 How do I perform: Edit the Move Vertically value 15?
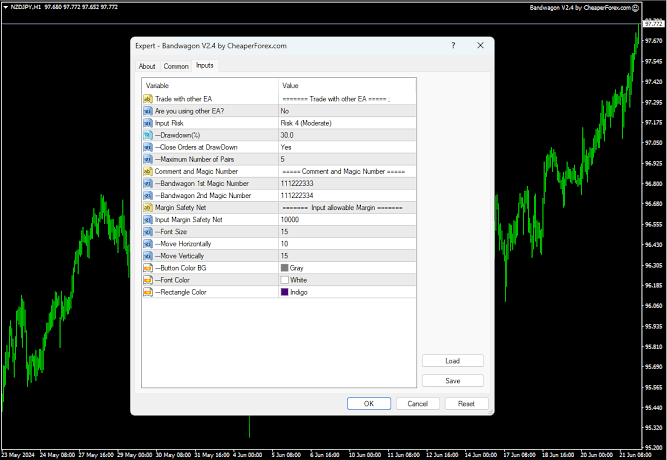pos(347,256)
